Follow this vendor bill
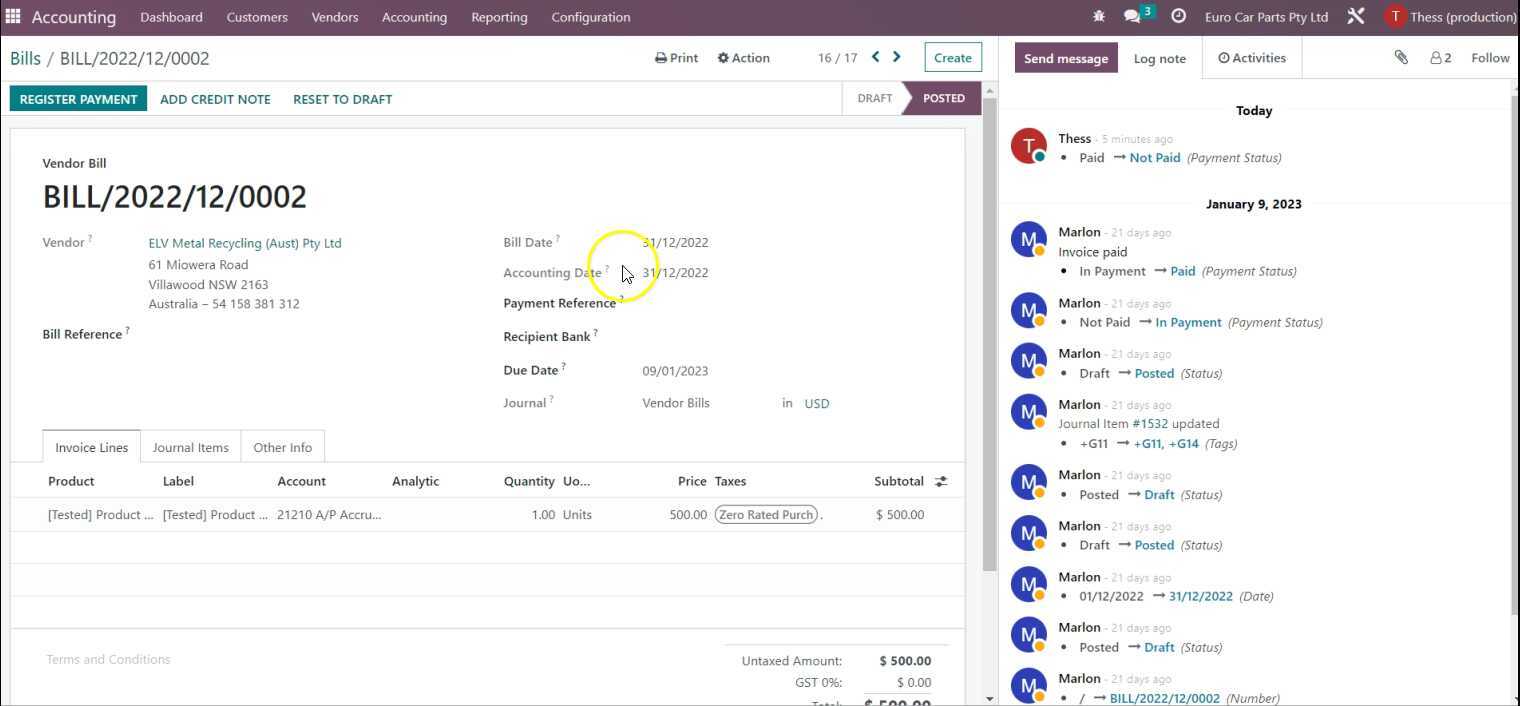 click(1490, 57)
